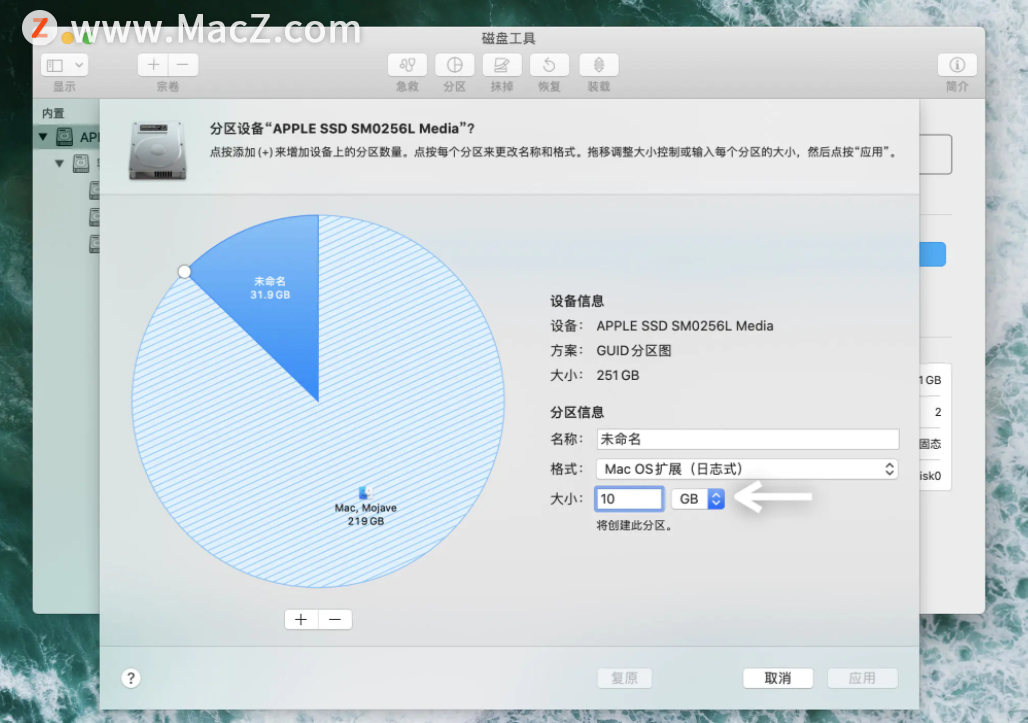The height and width of the screenshot is (723, 1028).
Task: Click the partition size input field
Action: 629,499
